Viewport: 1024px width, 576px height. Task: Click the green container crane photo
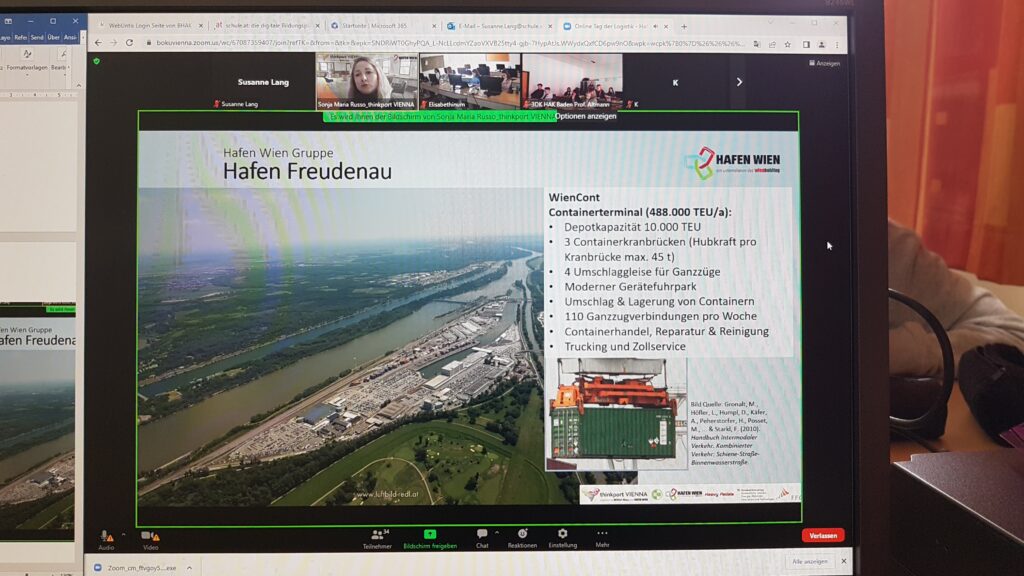(616, 414)
